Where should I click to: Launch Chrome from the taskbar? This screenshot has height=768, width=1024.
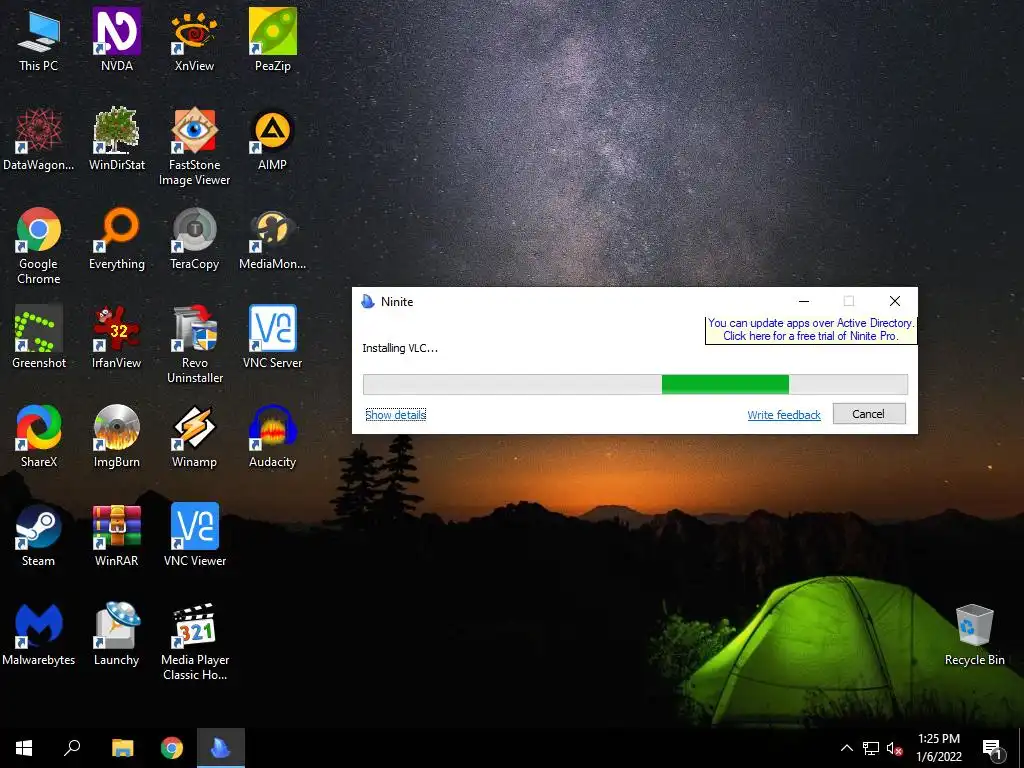click(172, 748)
